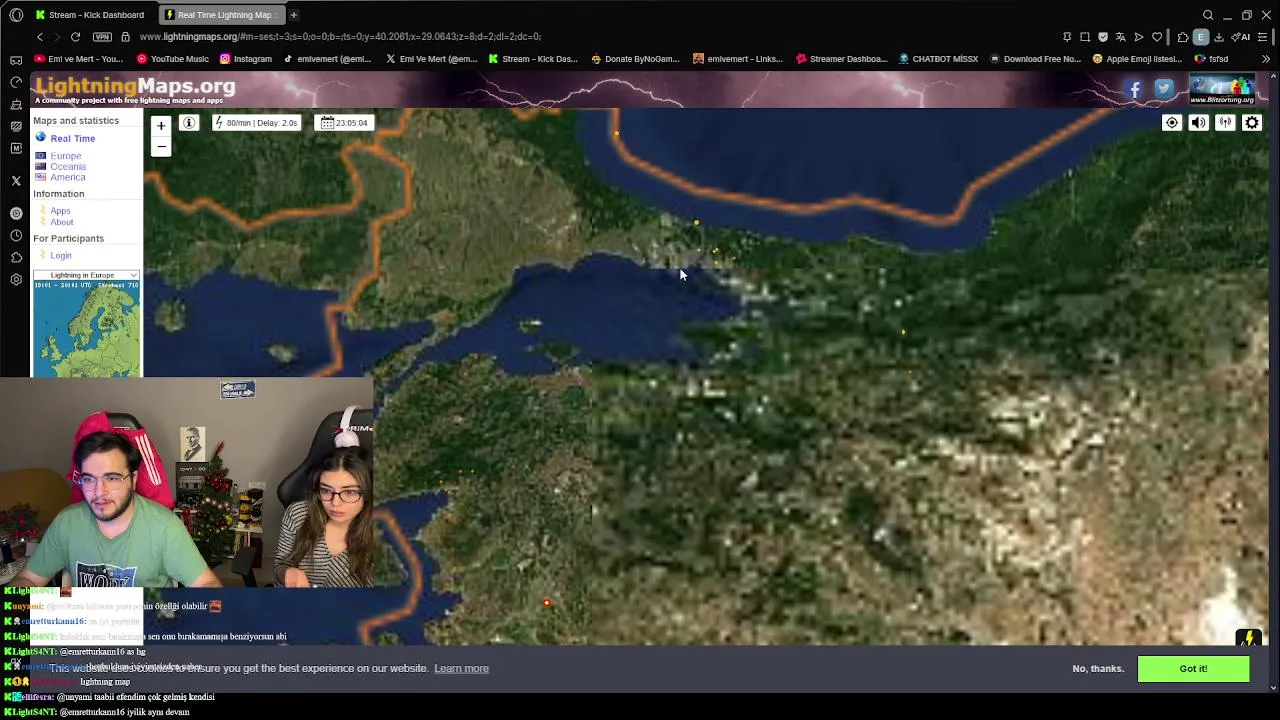Screen dimensions: 1280x720
Task: Zoom out the lightning map
Action: tap(161, 146)
